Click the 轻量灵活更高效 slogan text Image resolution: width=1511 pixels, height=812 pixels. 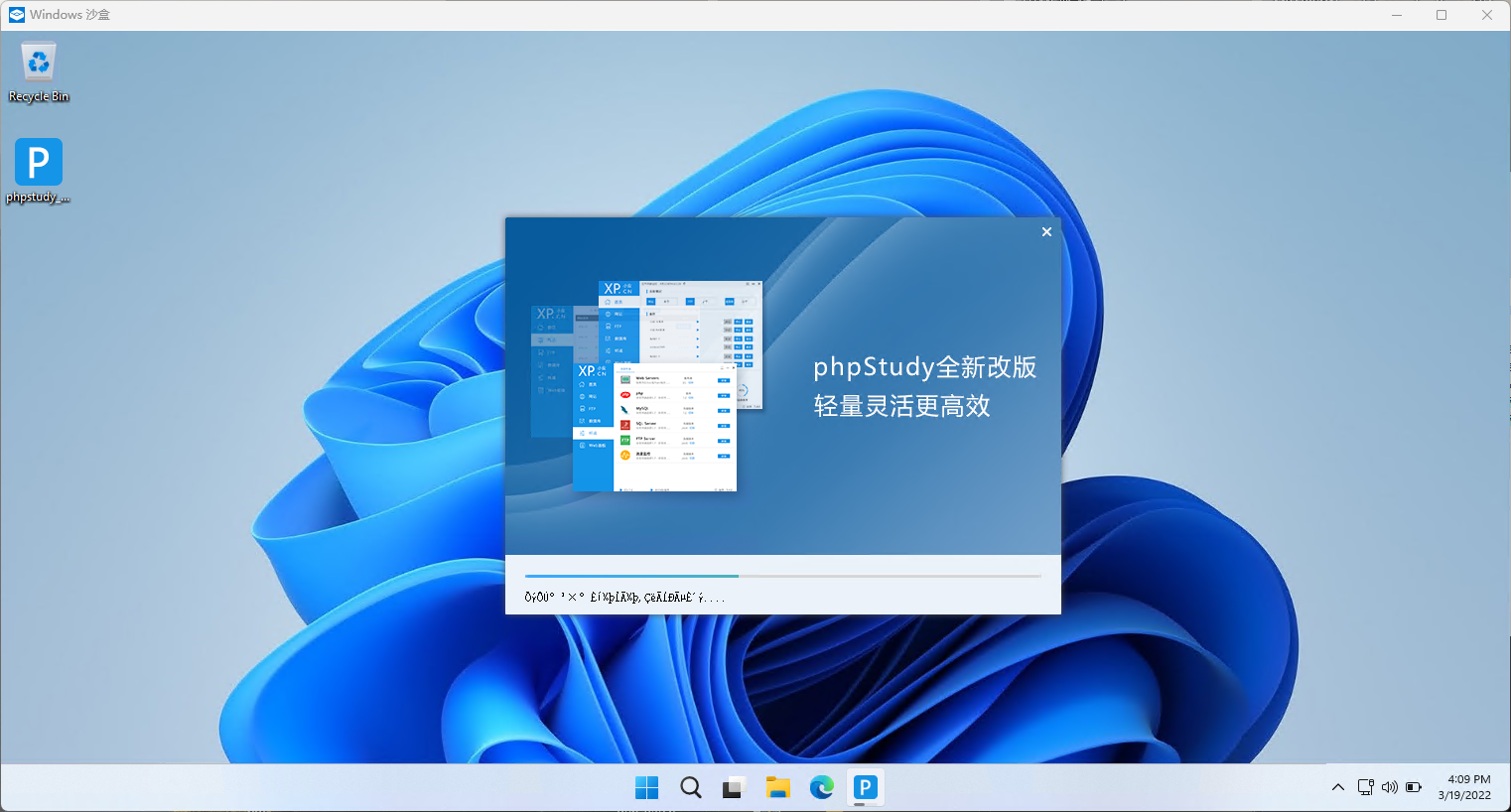902,406
